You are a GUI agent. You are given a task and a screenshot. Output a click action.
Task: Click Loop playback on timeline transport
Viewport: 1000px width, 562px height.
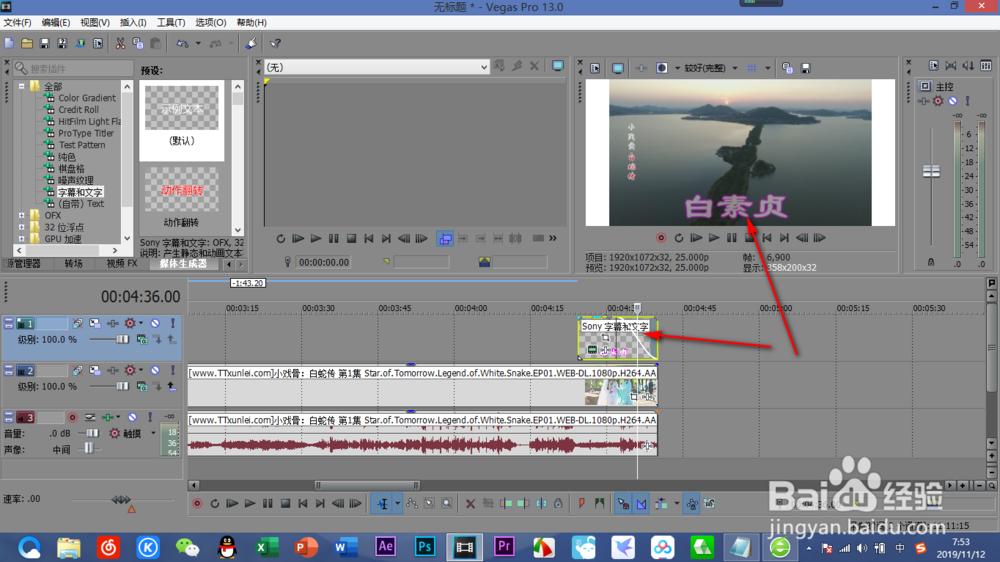pyautogui.click(x=215, y=503)
